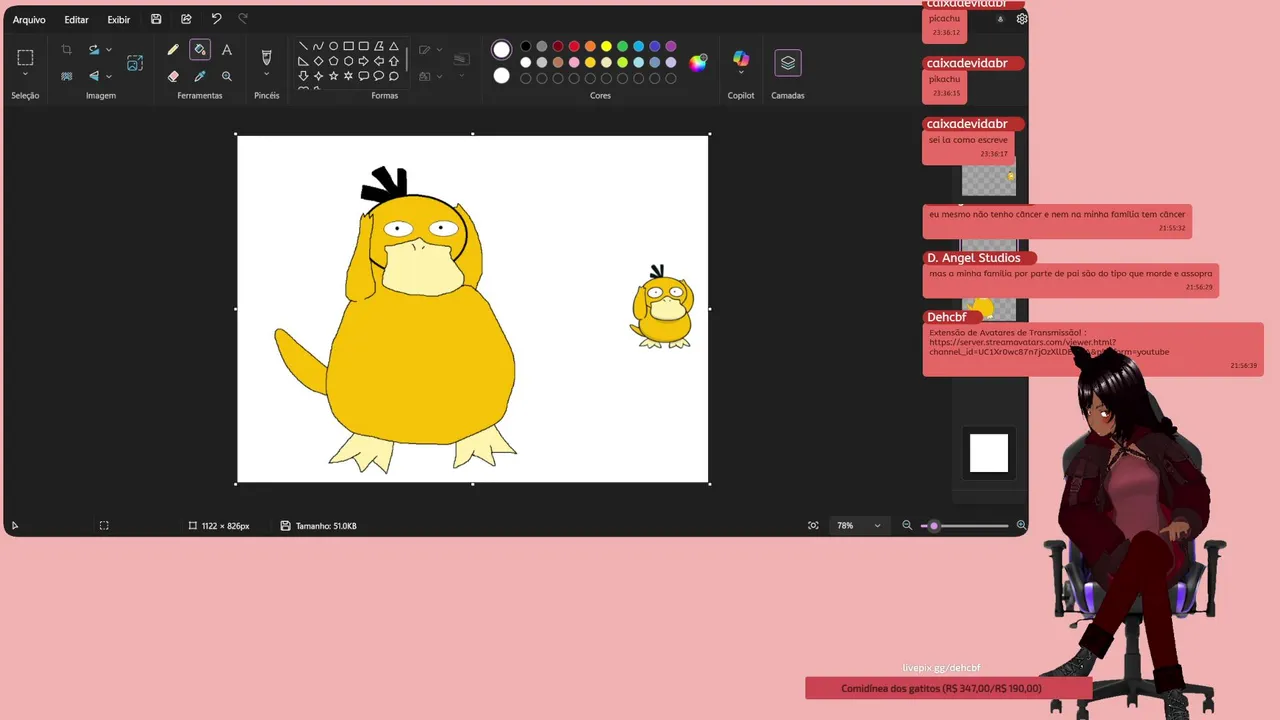The width and height of the screenshot is (1280, 720).
Task: Select primary color 1 circle
Action: (501, 49)
